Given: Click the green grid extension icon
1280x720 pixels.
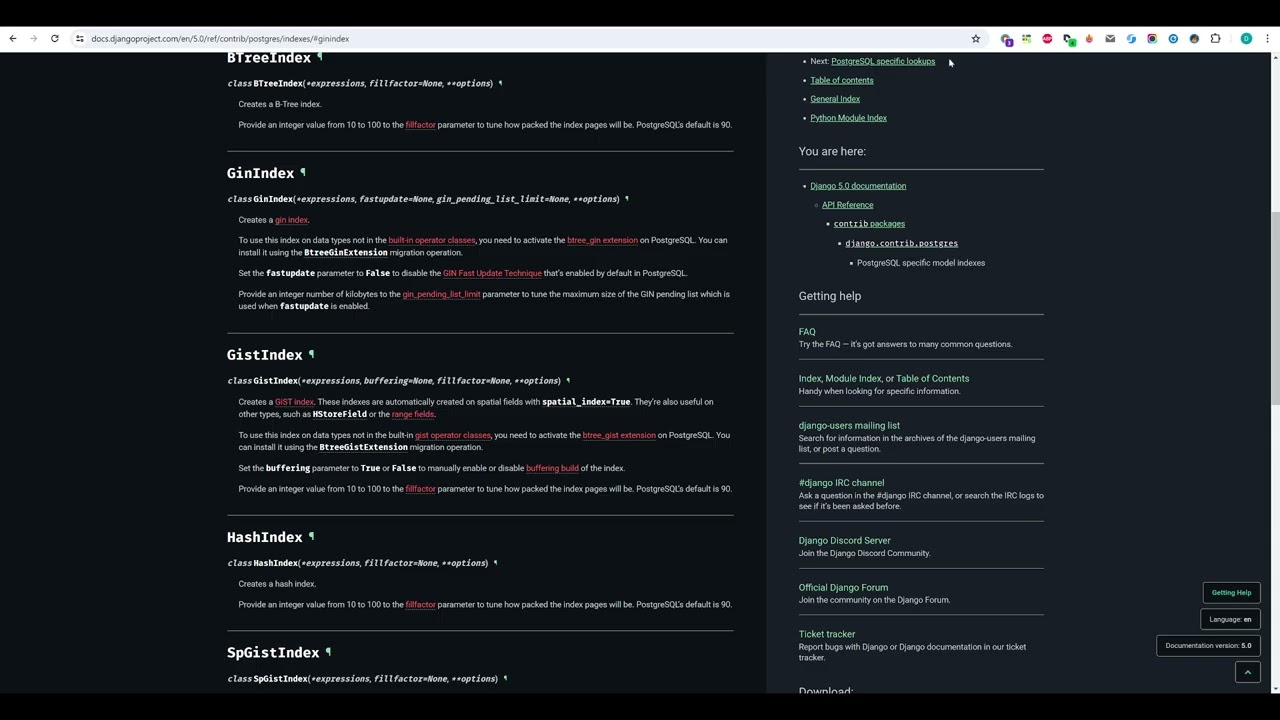Looking at the screenshot, I should click(1026, 39).
